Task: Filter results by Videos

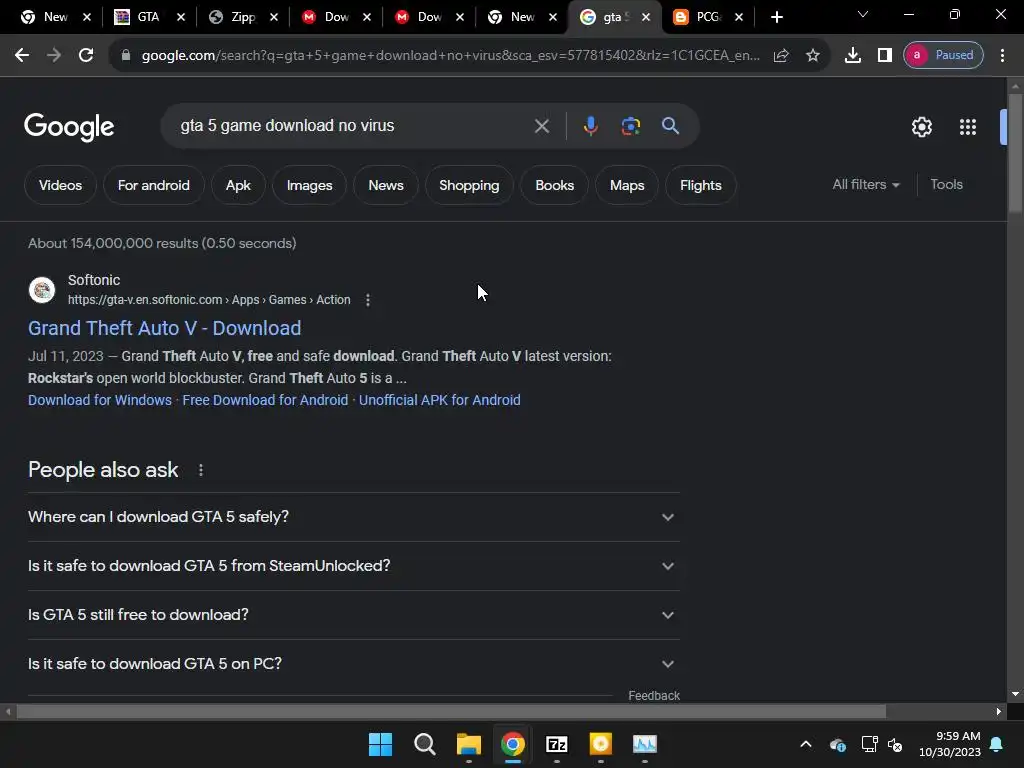Action: (60, 185)
